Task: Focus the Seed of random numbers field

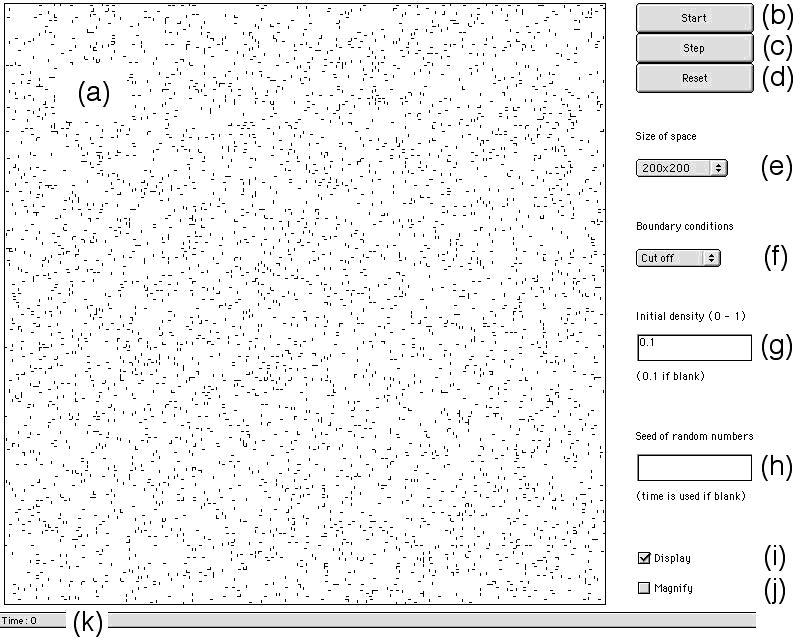Action: pyautogui.click(x=694, y=467)
